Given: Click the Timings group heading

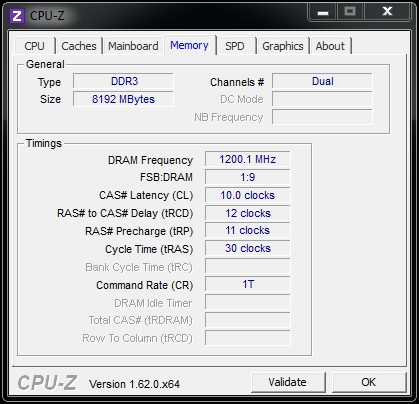Looking at the screenshot, I should point(44,143).
